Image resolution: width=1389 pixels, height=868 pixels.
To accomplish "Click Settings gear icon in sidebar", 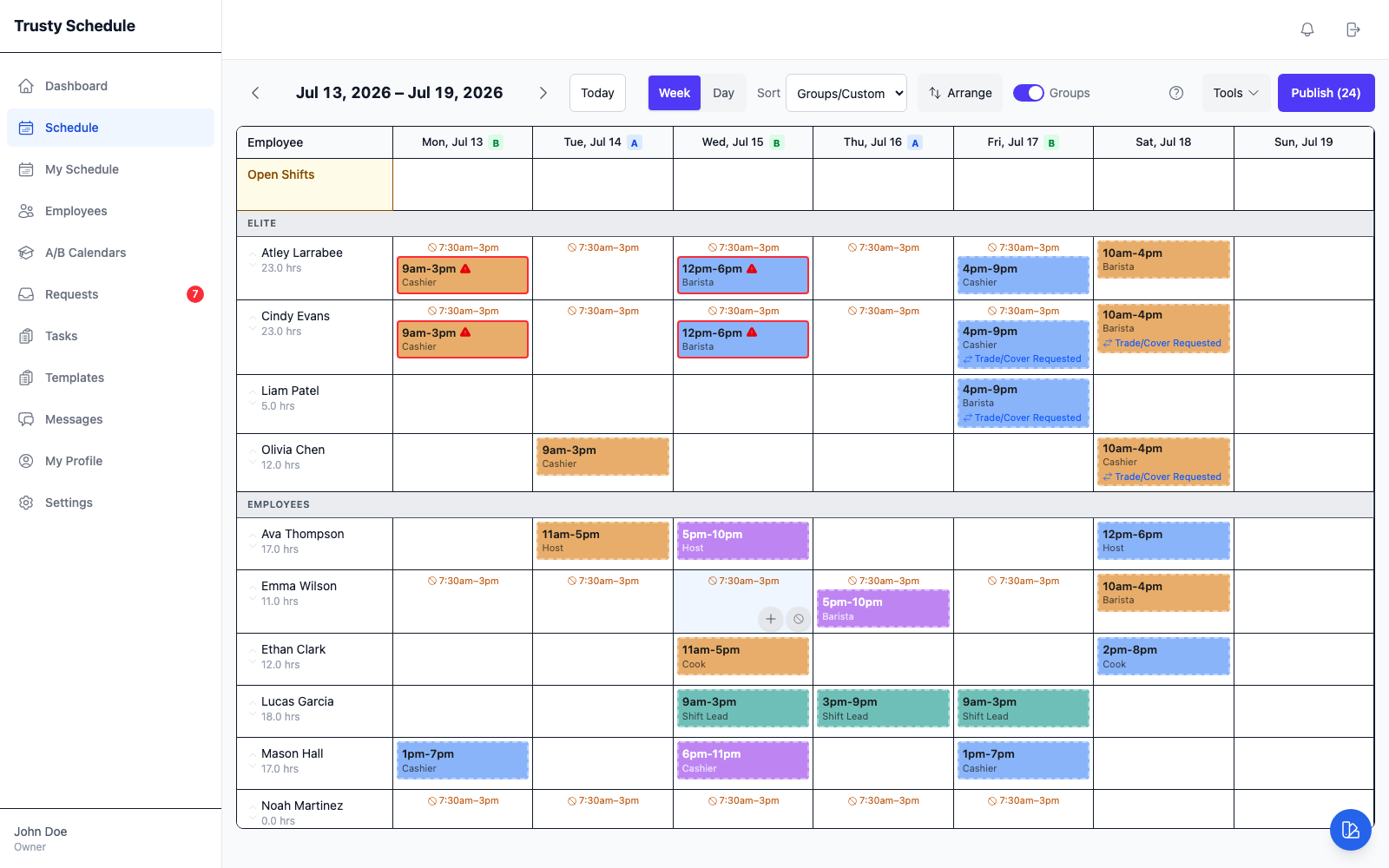I will click(x=26, y=503).
